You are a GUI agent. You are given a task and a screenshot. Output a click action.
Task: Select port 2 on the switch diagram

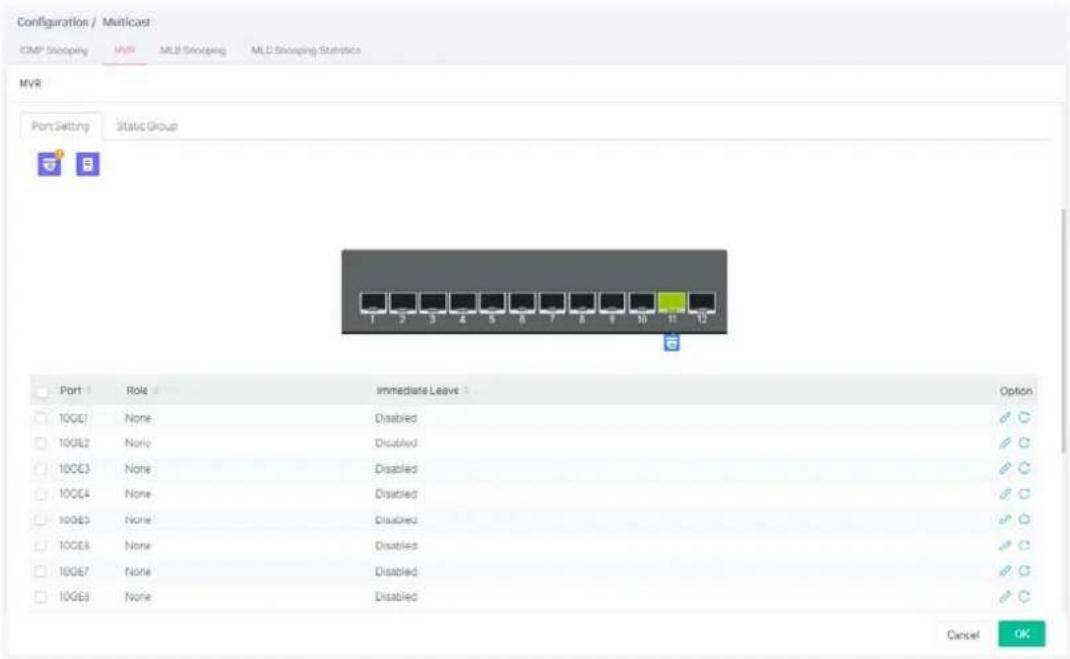tap(403, 302)
